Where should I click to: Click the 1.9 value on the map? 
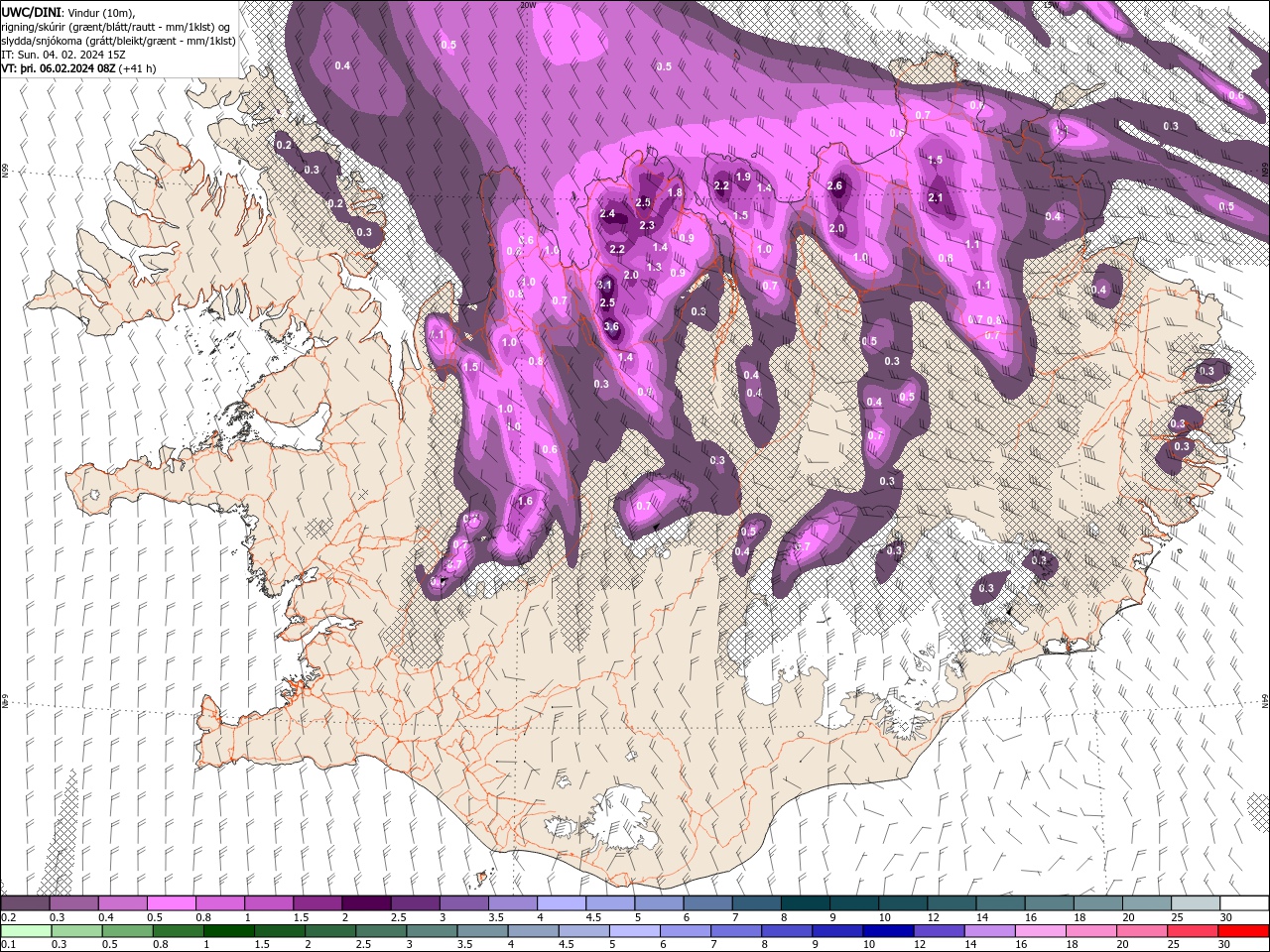click(742, 177)
